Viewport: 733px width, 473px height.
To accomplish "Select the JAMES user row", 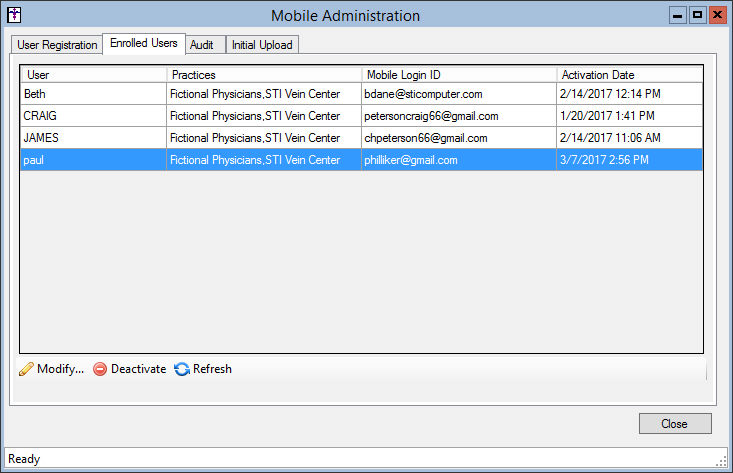I will [x=93, y=138].
